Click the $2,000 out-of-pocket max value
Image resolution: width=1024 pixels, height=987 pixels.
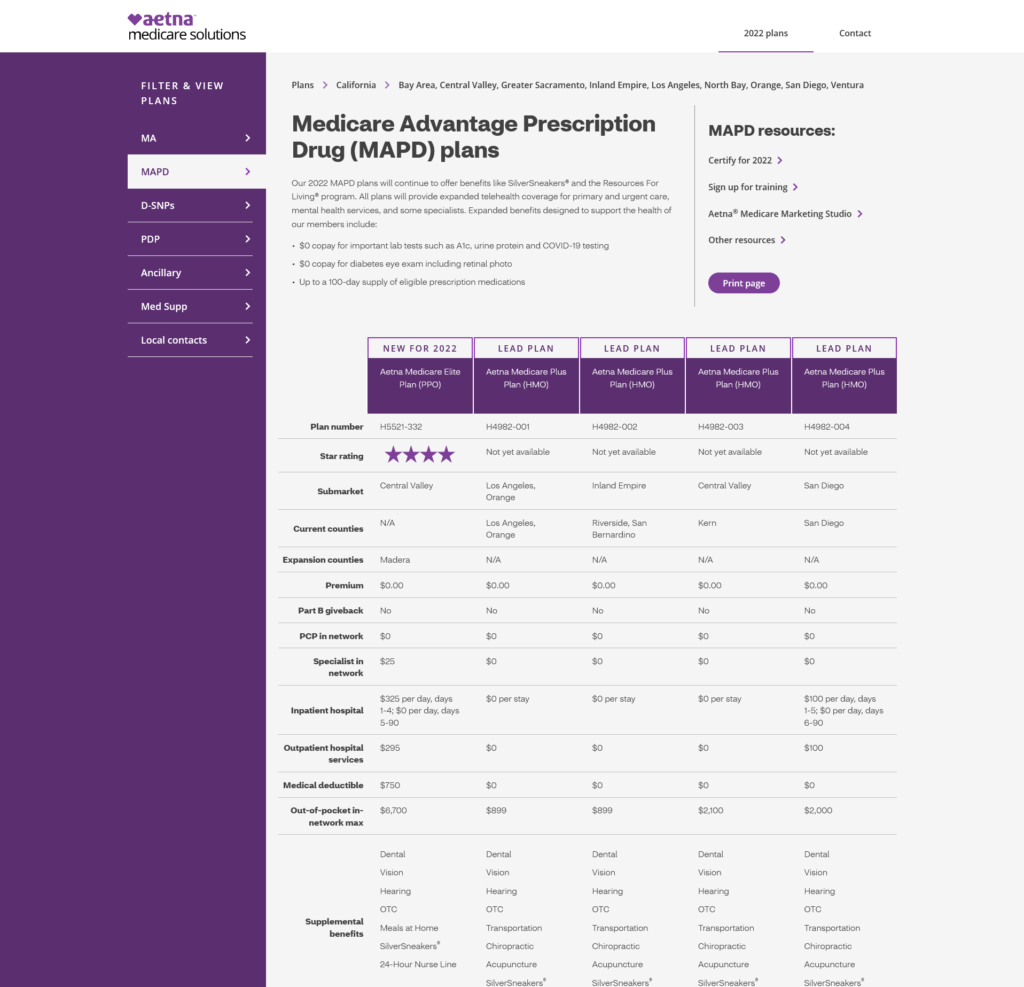pyautogui.click(x=818, y=810)
